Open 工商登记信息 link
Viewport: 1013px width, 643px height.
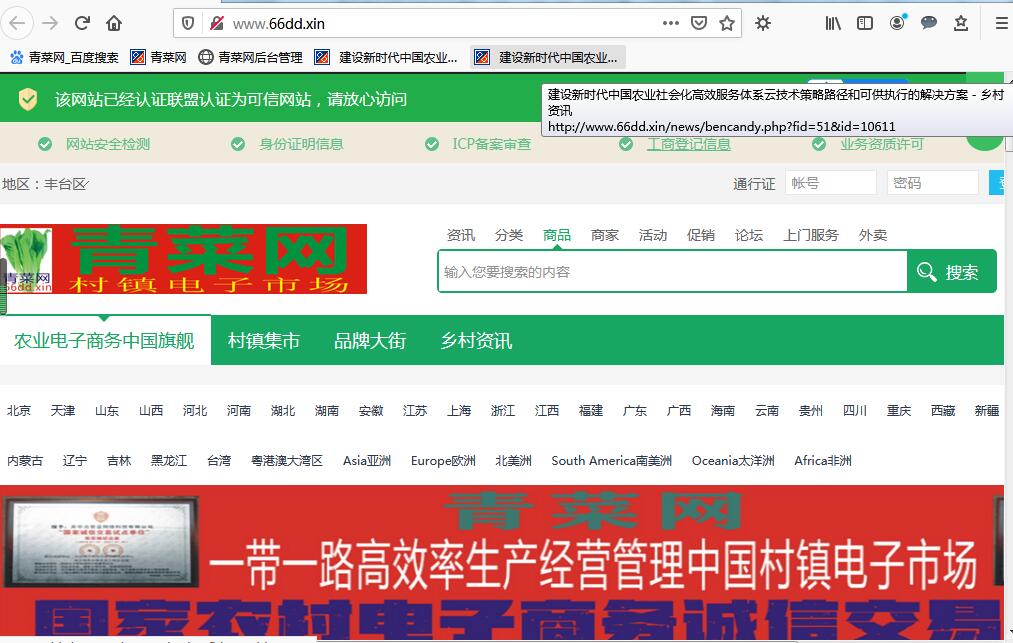click(x=689, y=144)
